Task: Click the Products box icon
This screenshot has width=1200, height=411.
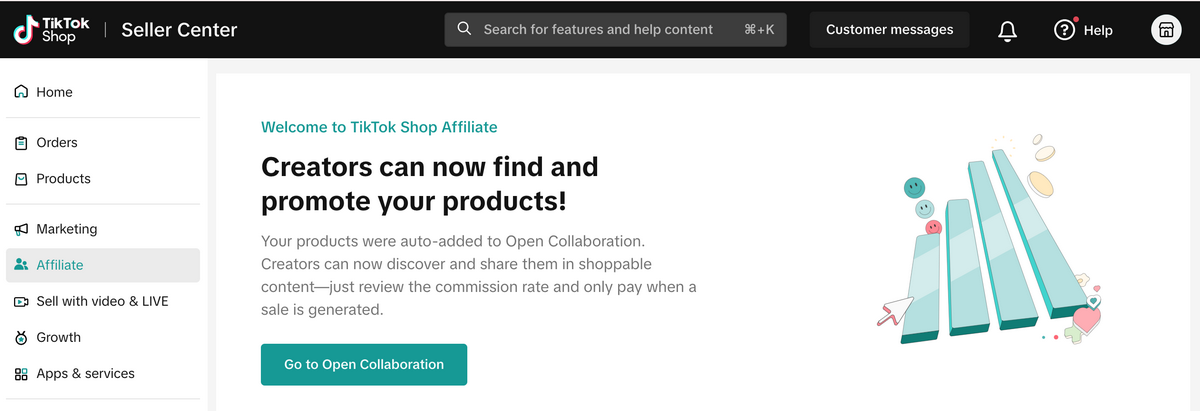Action: click(x=21, y=179)
